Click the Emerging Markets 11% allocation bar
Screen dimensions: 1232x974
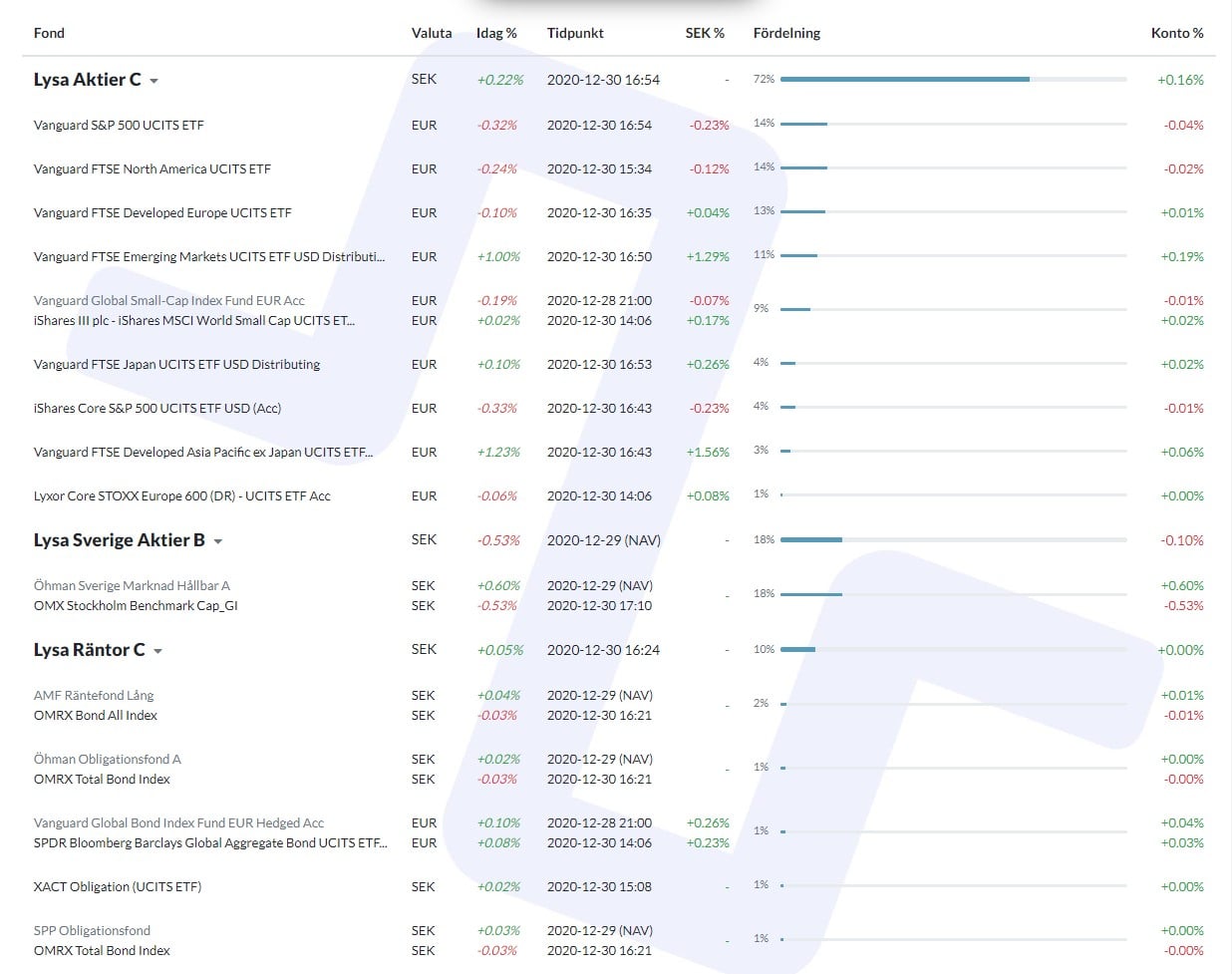tap(954, 255)
